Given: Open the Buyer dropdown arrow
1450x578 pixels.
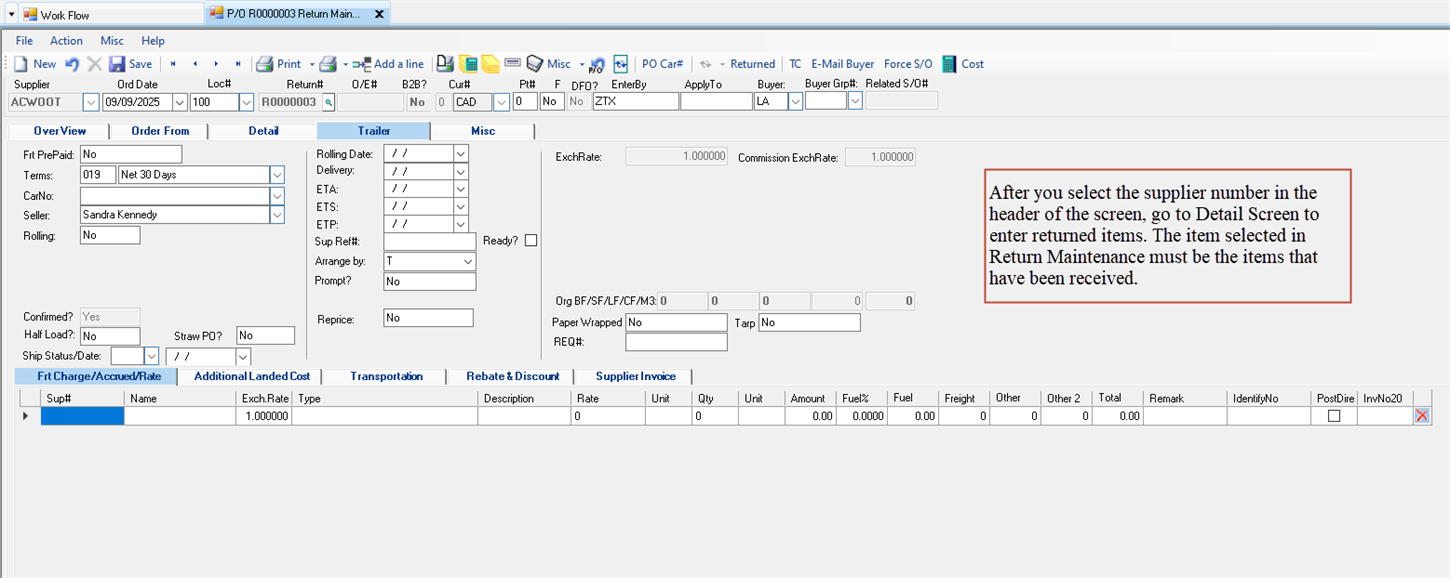Looking at the screenshot, I should (x=795, y=102).
